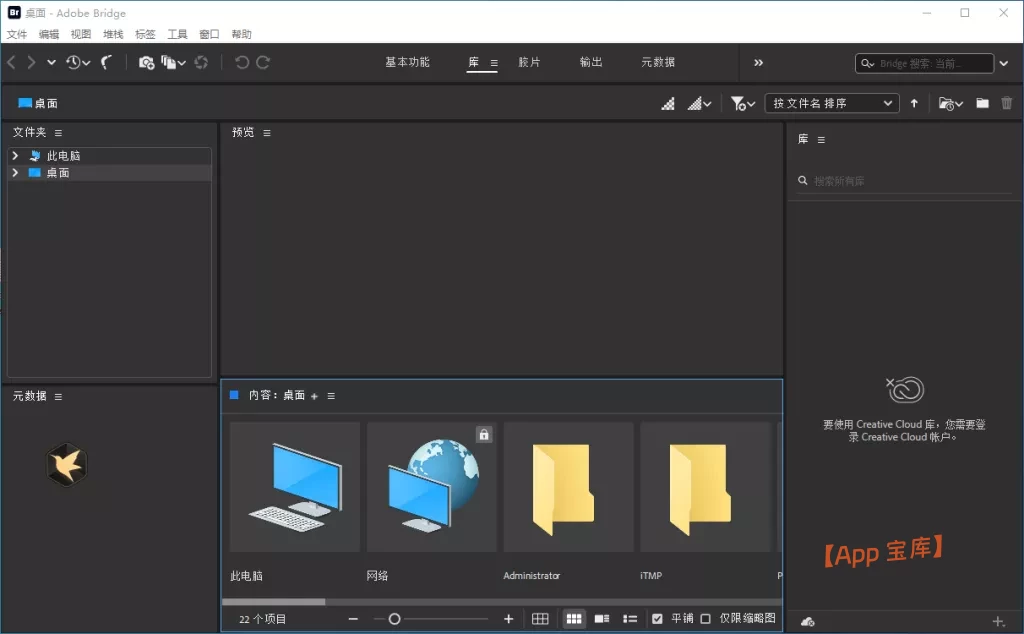1024x634 pixels.
Task: Click the Undo arrow in the toolbar
Action: tap(240, 62)
